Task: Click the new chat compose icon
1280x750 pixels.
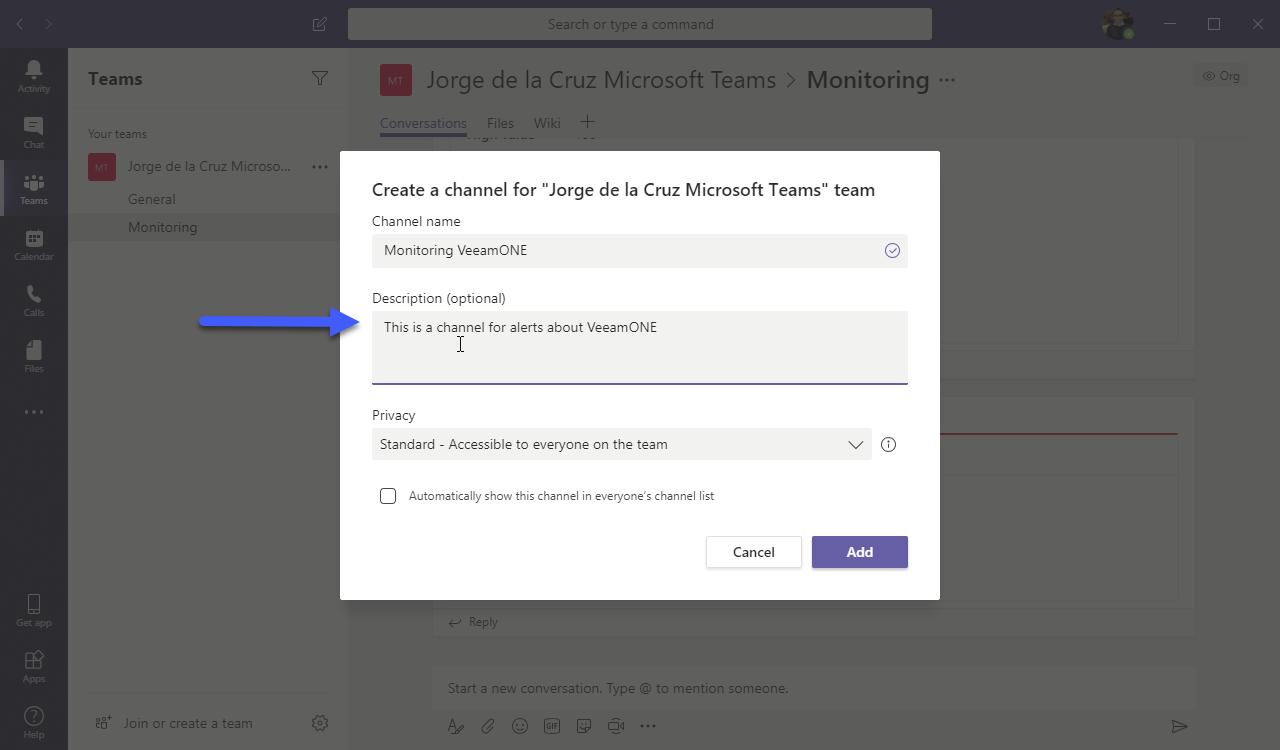Action: [x=320, y=24]
